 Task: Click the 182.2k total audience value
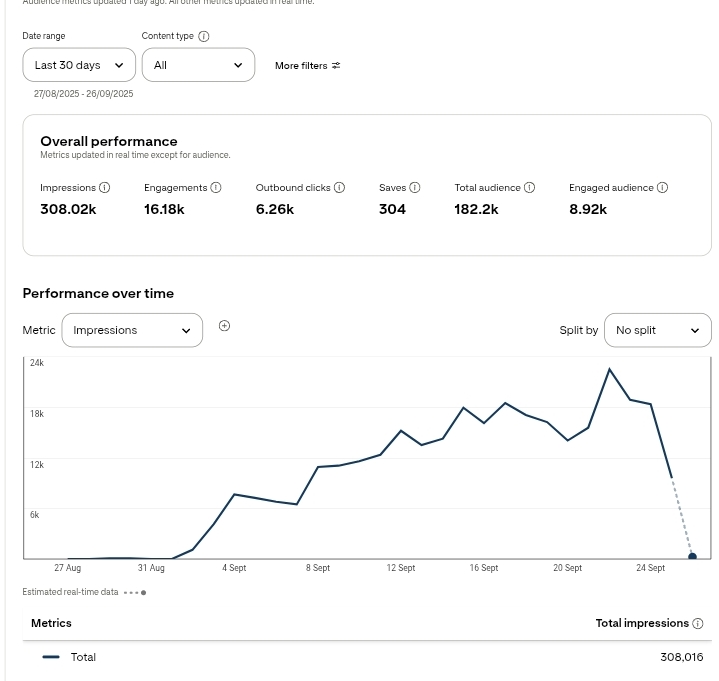pos(476,209)
